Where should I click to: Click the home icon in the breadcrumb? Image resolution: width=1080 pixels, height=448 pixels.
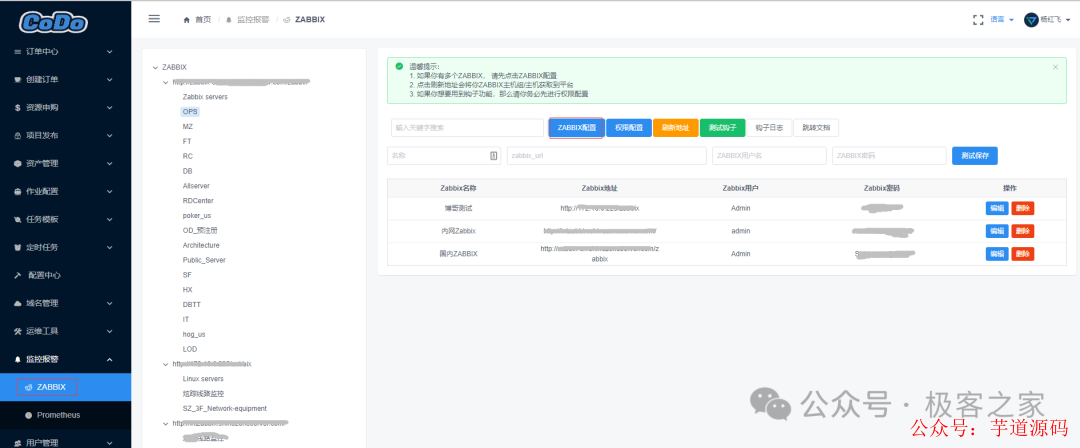click(x=187, y=20)
